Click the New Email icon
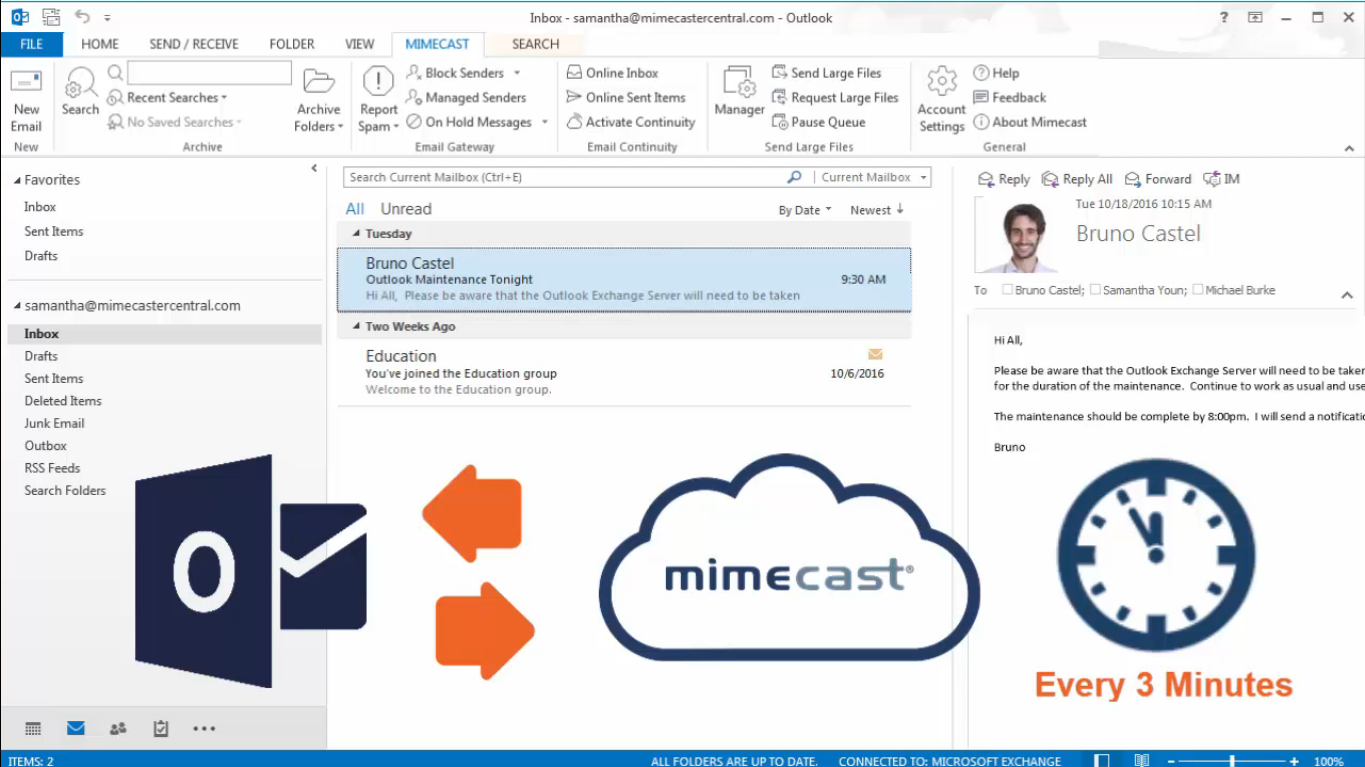Viewport: 1365px width, 767px height. (26, 82)
